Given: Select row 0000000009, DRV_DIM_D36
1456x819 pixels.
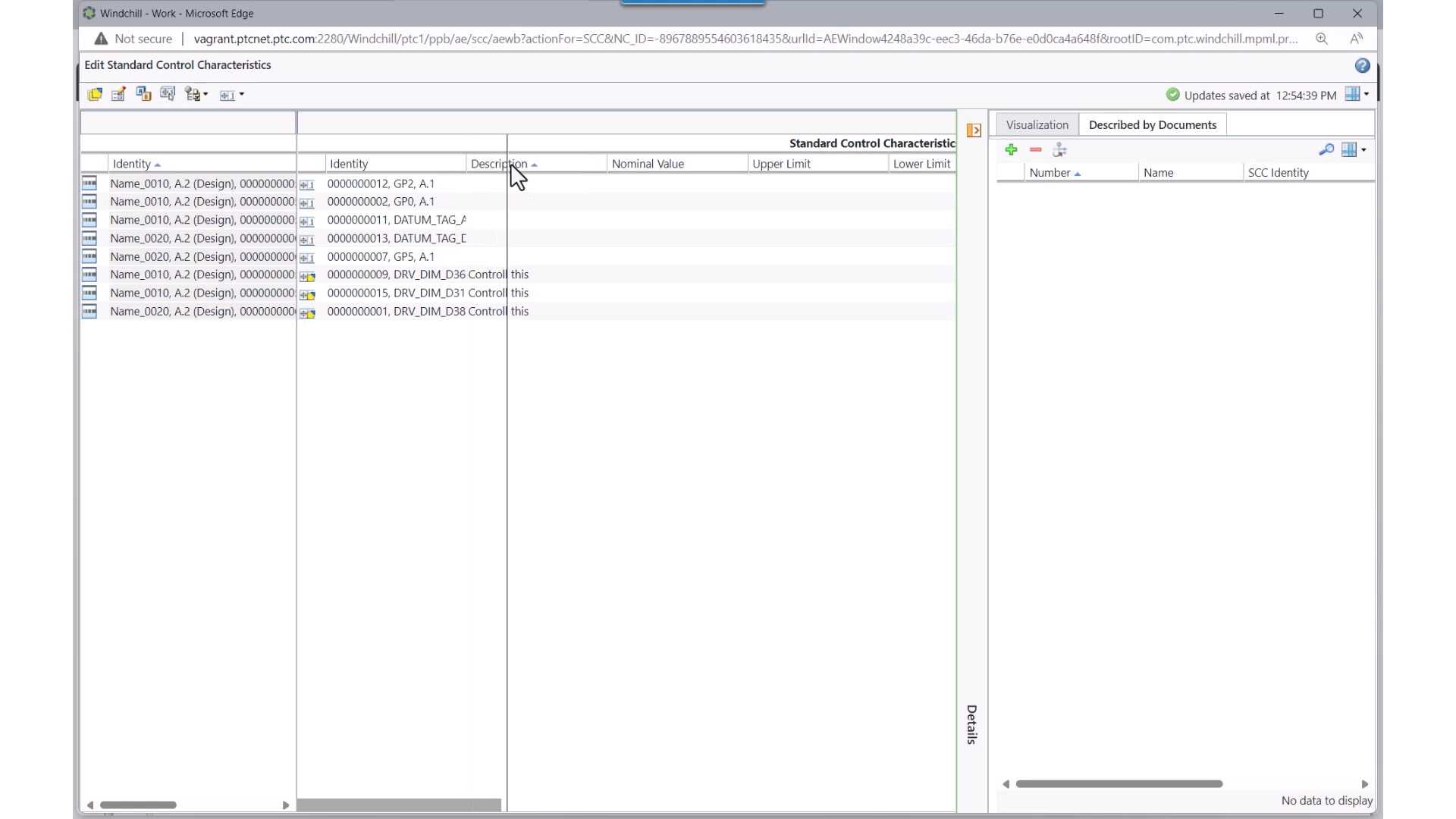Looking at the screenshot, I should pyautogui.click(x=626, y=275).
